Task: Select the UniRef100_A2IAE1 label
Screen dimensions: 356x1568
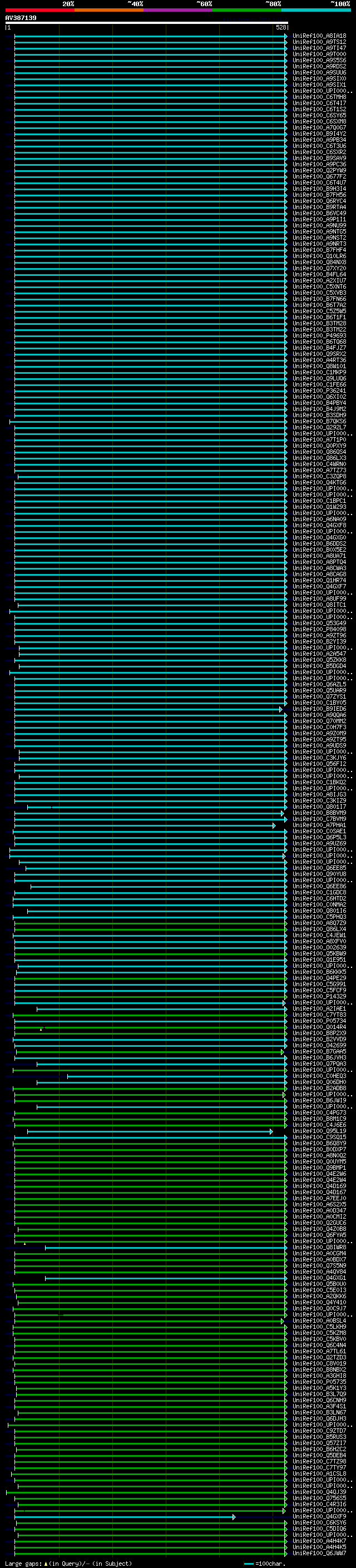Action: coord(319,1009)
